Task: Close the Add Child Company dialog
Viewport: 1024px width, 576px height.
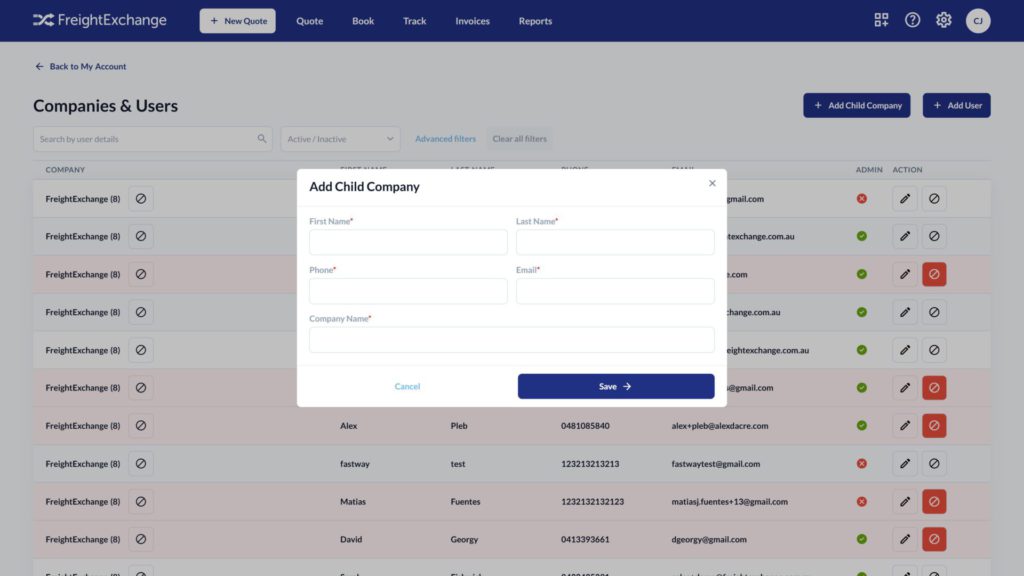Action: pyautogui.click(x=712, y=184)
